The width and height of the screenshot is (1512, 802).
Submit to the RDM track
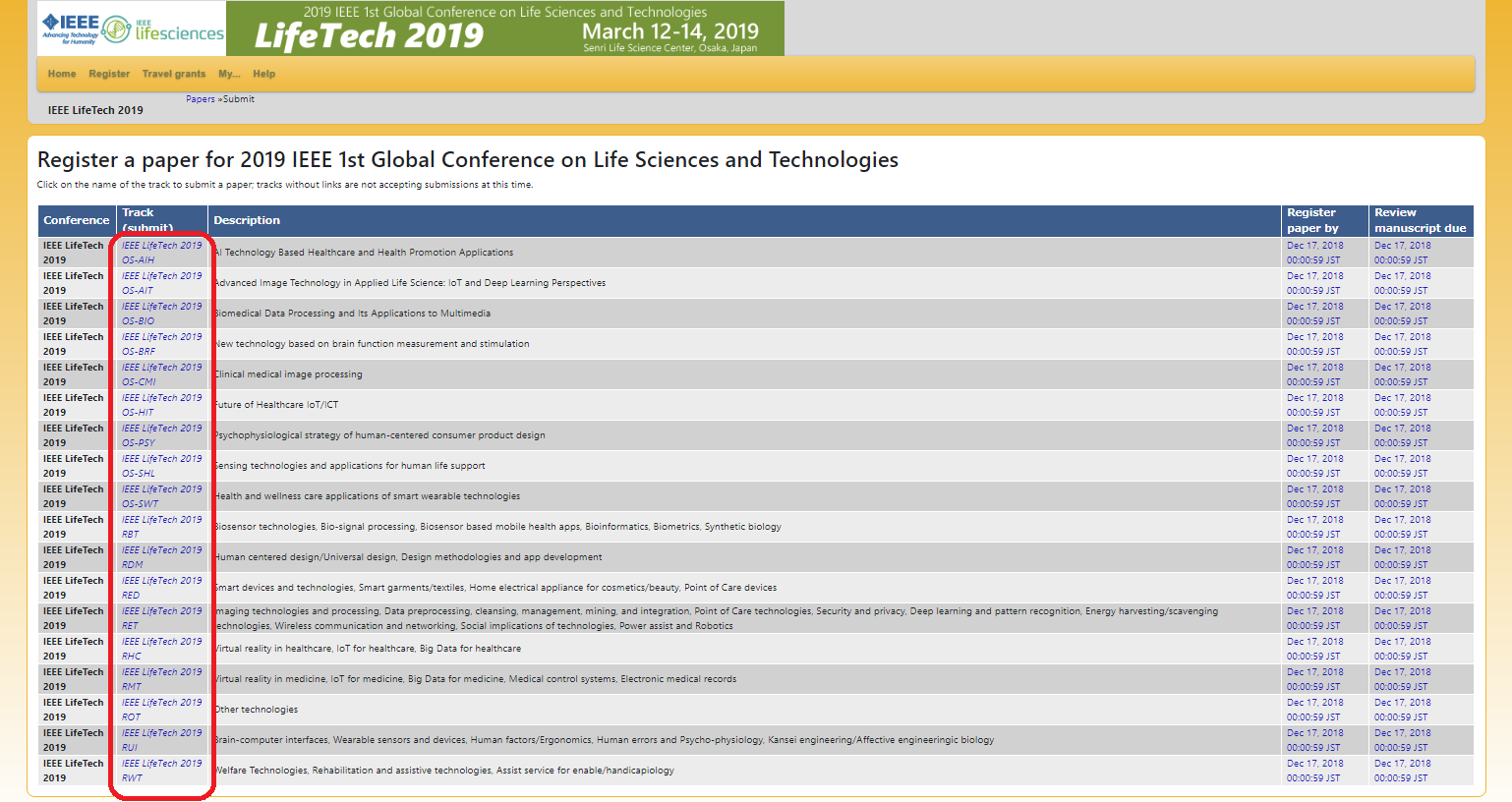(161, 557)
